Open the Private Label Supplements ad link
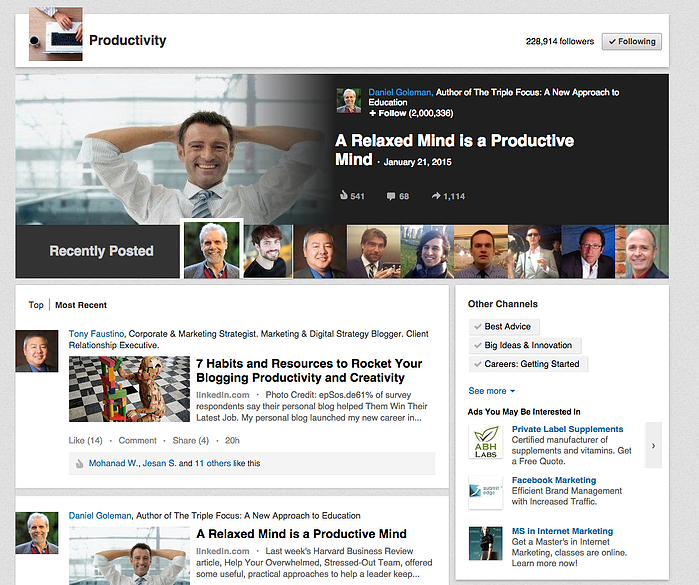This screenshot has height=585, width=699. pyautogui.click(x=567, y=429)
